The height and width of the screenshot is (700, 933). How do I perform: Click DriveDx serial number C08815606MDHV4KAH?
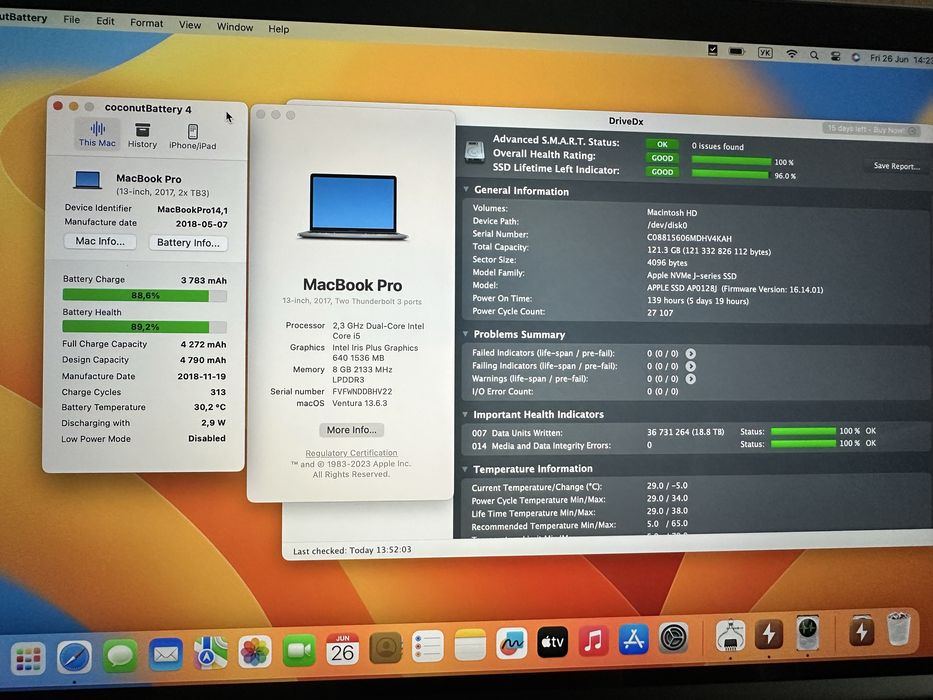[x=689, y=238]
